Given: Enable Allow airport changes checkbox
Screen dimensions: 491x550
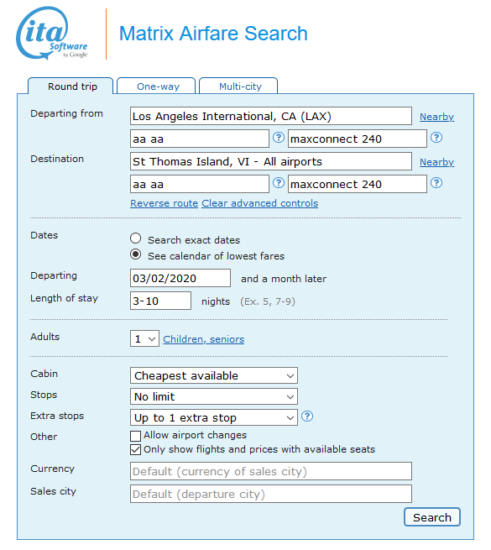Looking at the screenshot, I should [135, 436].
